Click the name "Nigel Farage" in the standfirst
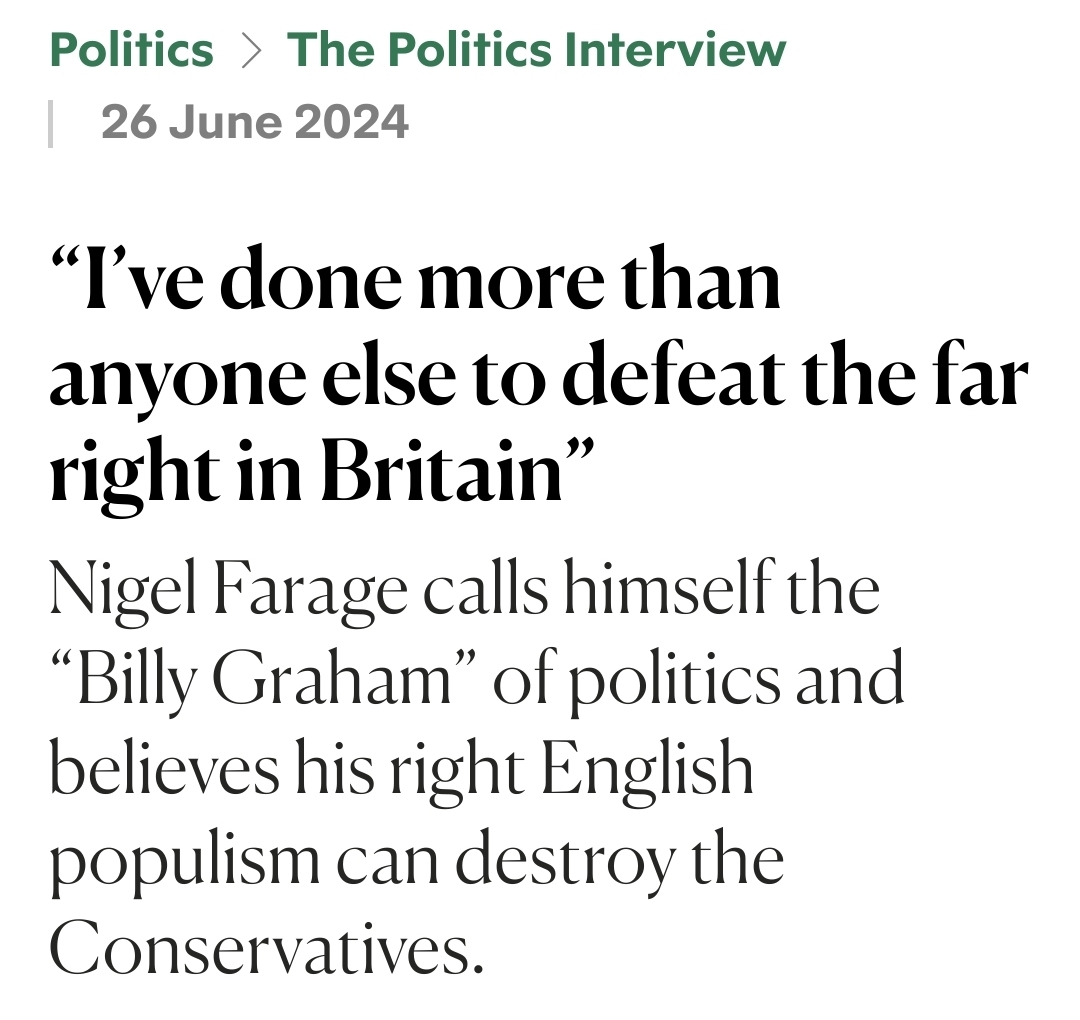Image resolution: width=1080 pixels, height=1020 pixels. pos(228,593)
